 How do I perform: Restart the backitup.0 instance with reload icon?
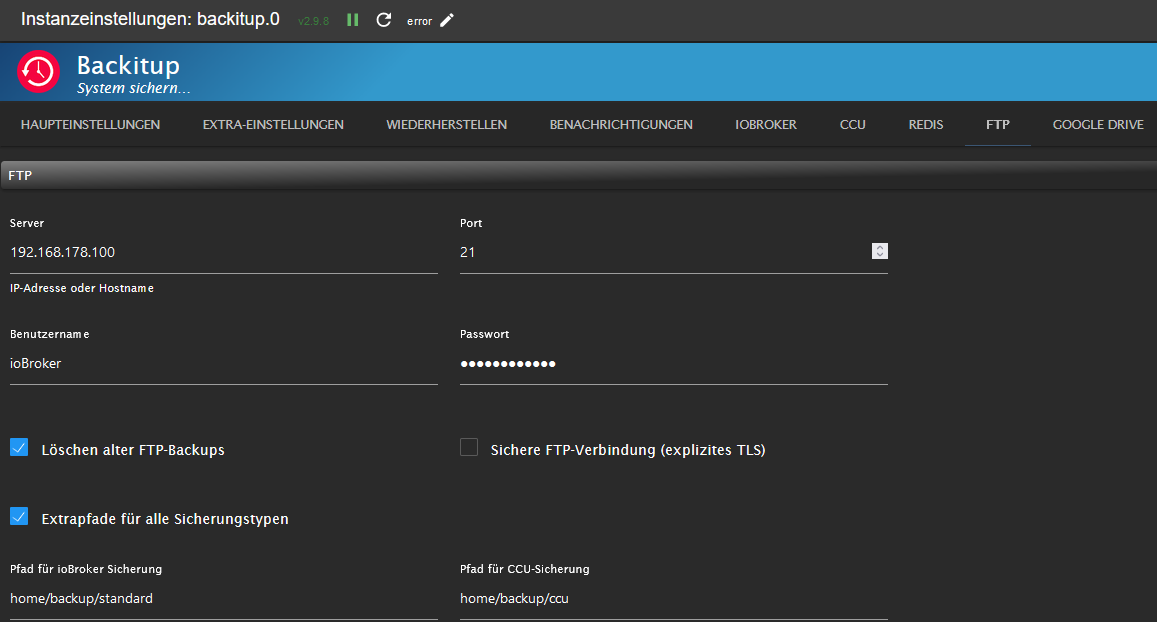[x=384, y=20]
